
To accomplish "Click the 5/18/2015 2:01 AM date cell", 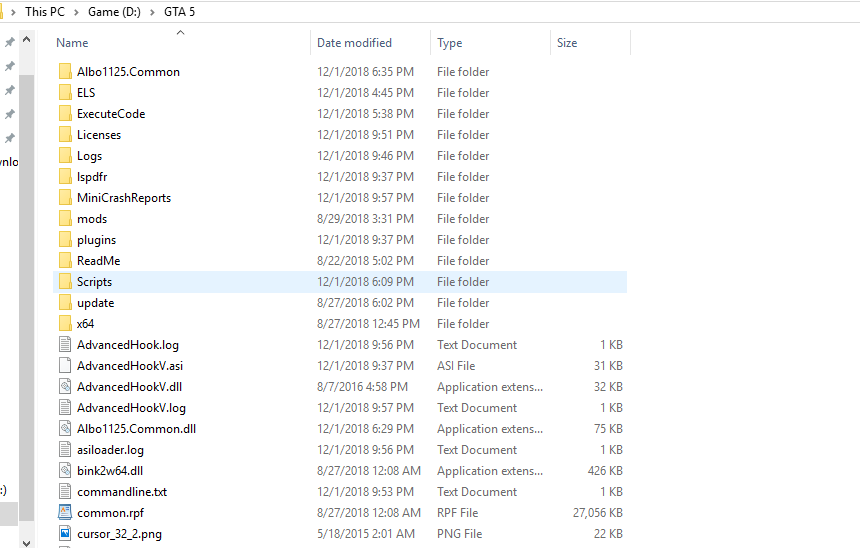I will click(366, 533).
